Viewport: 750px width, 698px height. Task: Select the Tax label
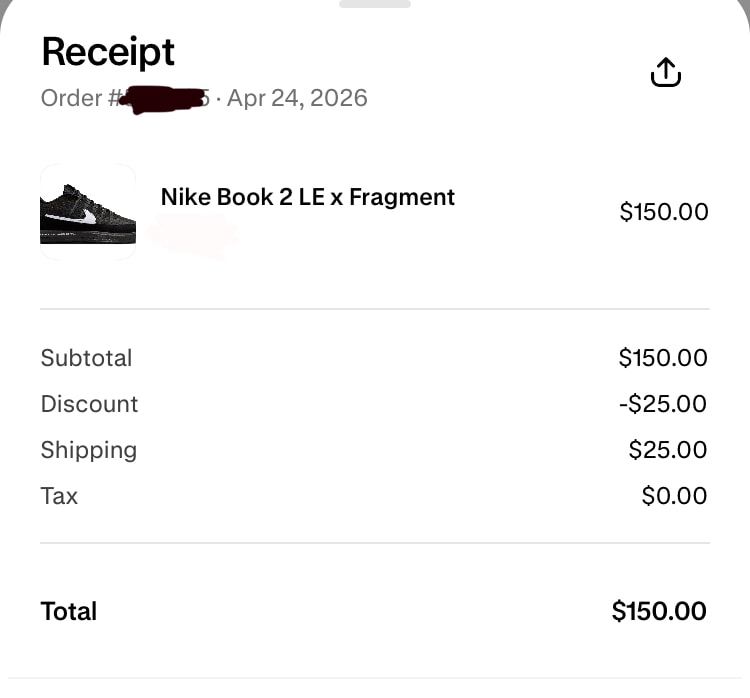click(59, 496)
